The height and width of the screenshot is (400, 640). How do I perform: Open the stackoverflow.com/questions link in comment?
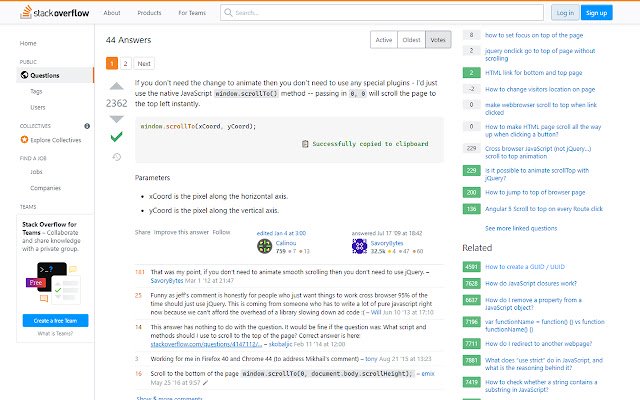pyautogui.click(x=206, y=344)
